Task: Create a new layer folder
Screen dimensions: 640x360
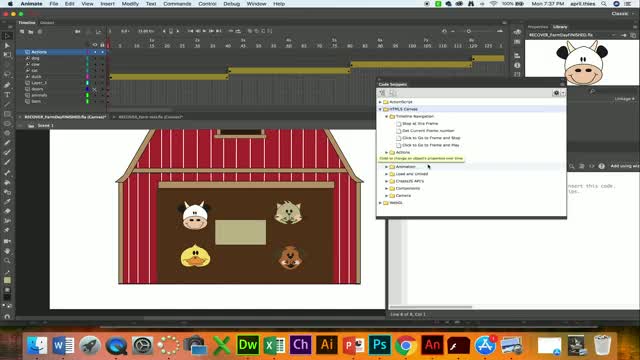Action: point(31,31)
